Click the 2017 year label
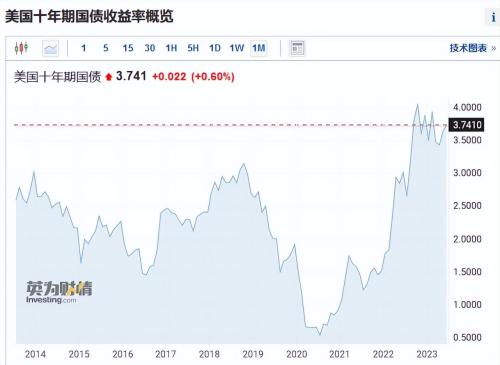Viewport: 500px width, 365px height. 166,354
